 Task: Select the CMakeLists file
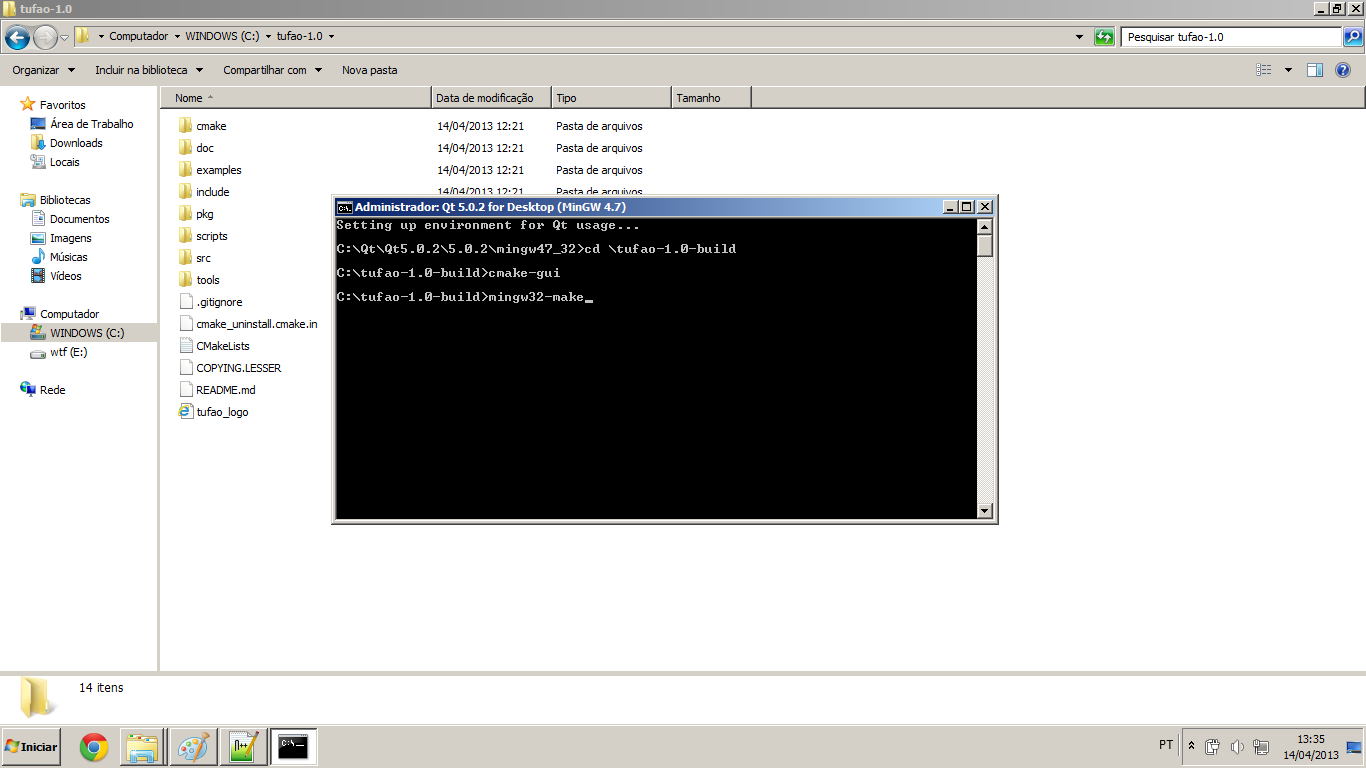point(214,346)
